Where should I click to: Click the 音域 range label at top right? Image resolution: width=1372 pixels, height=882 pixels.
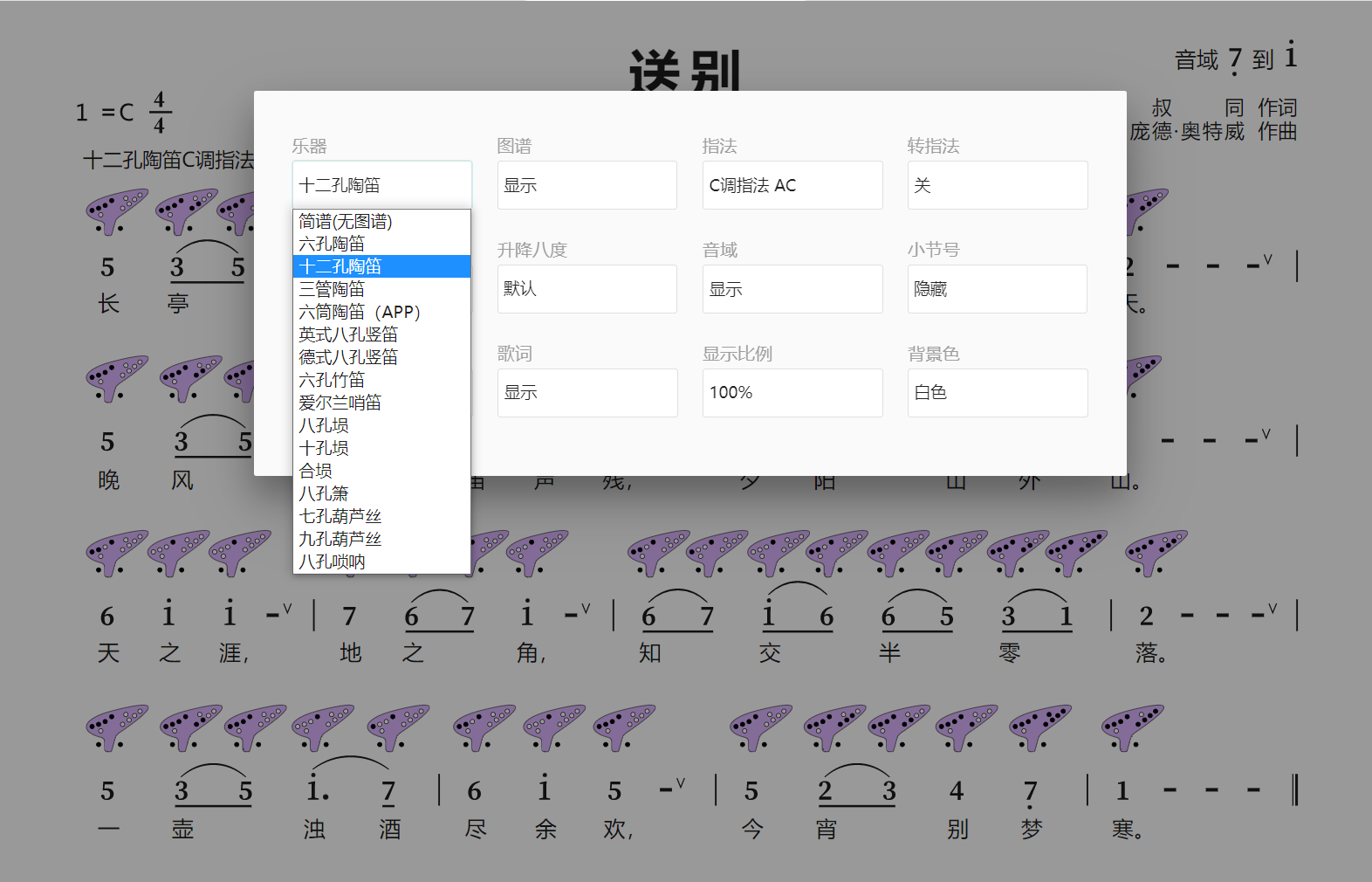coord(1235,59)
